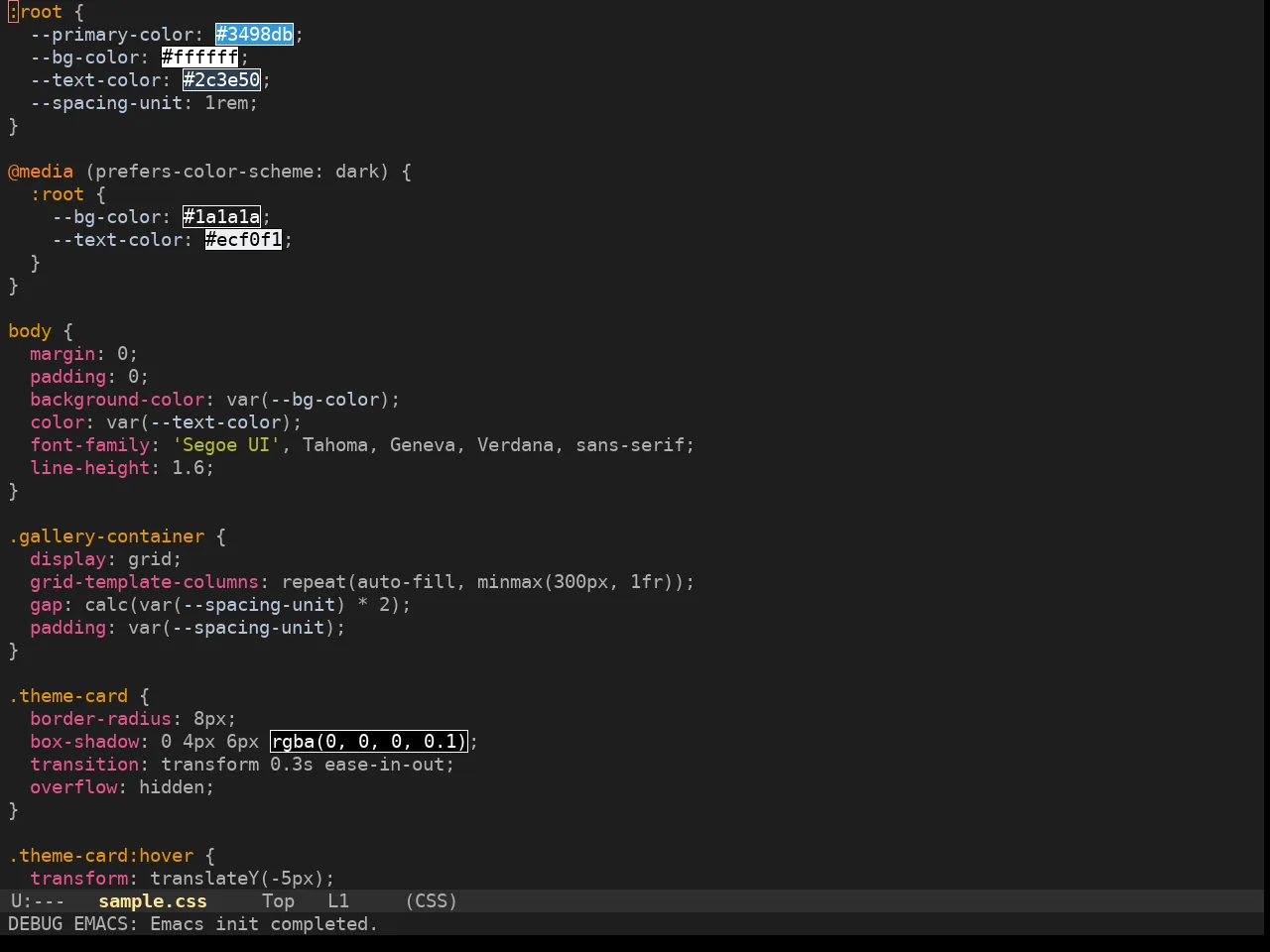Click the padding: var(--spacing-unit) line
Screen dimensions: 1270x952
(x=188, y=628)
